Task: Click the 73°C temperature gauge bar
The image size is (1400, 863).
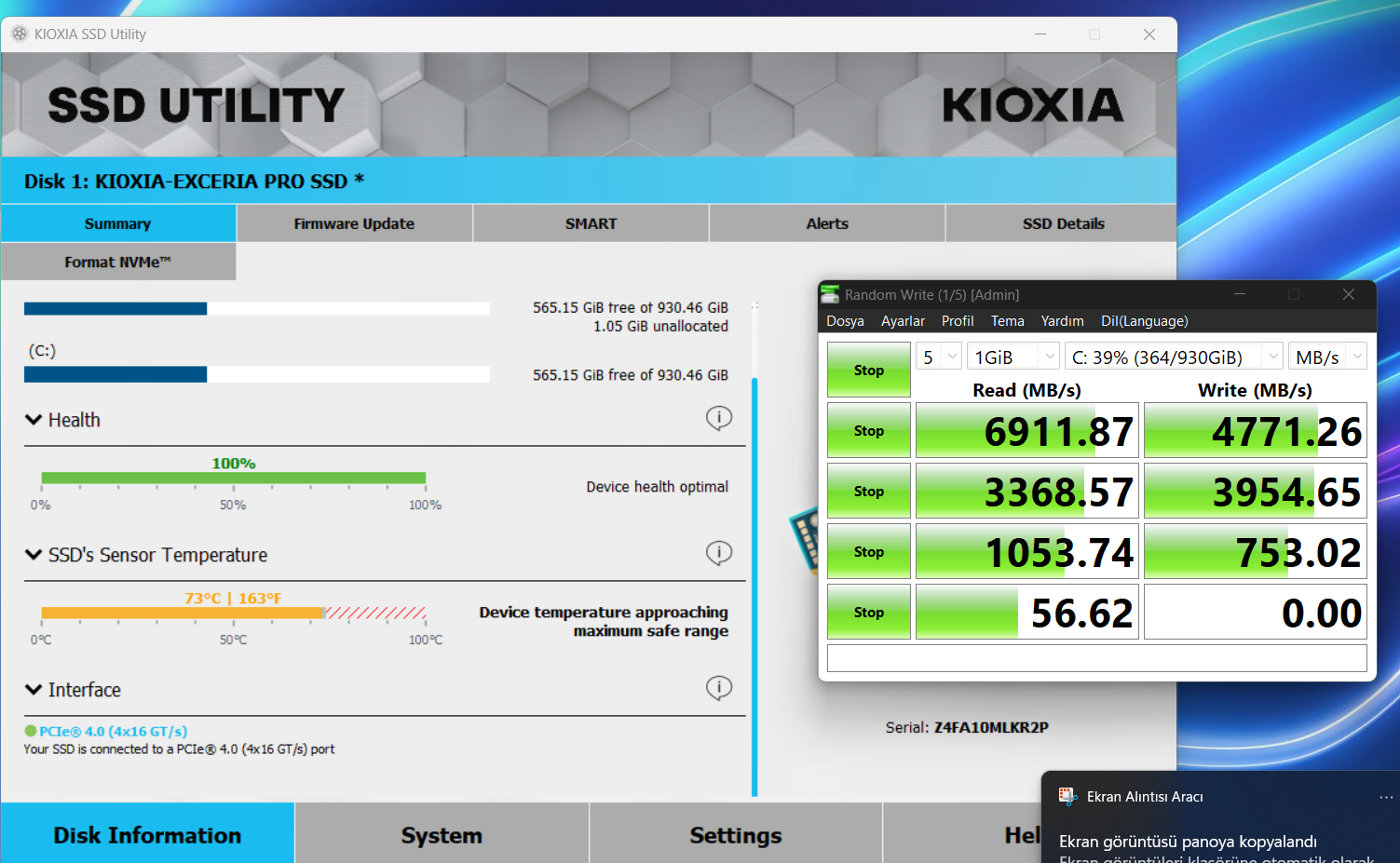Action: [x=234, y=613]
